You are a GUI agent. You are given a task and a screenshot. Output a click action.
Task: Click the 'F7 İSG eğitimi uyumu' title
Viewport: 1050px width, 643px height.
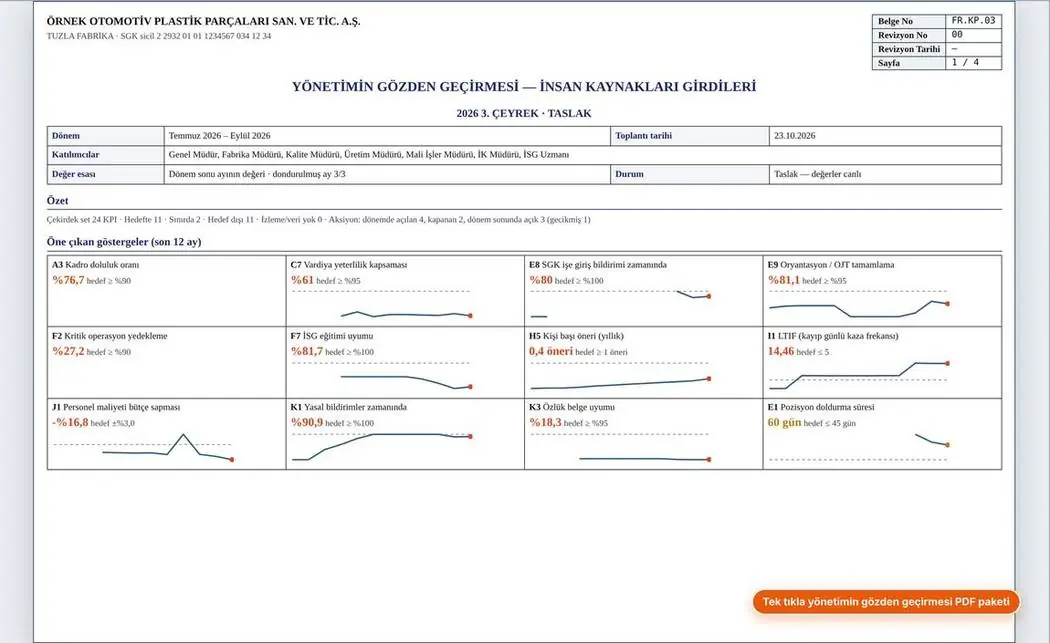coord(332,336)
